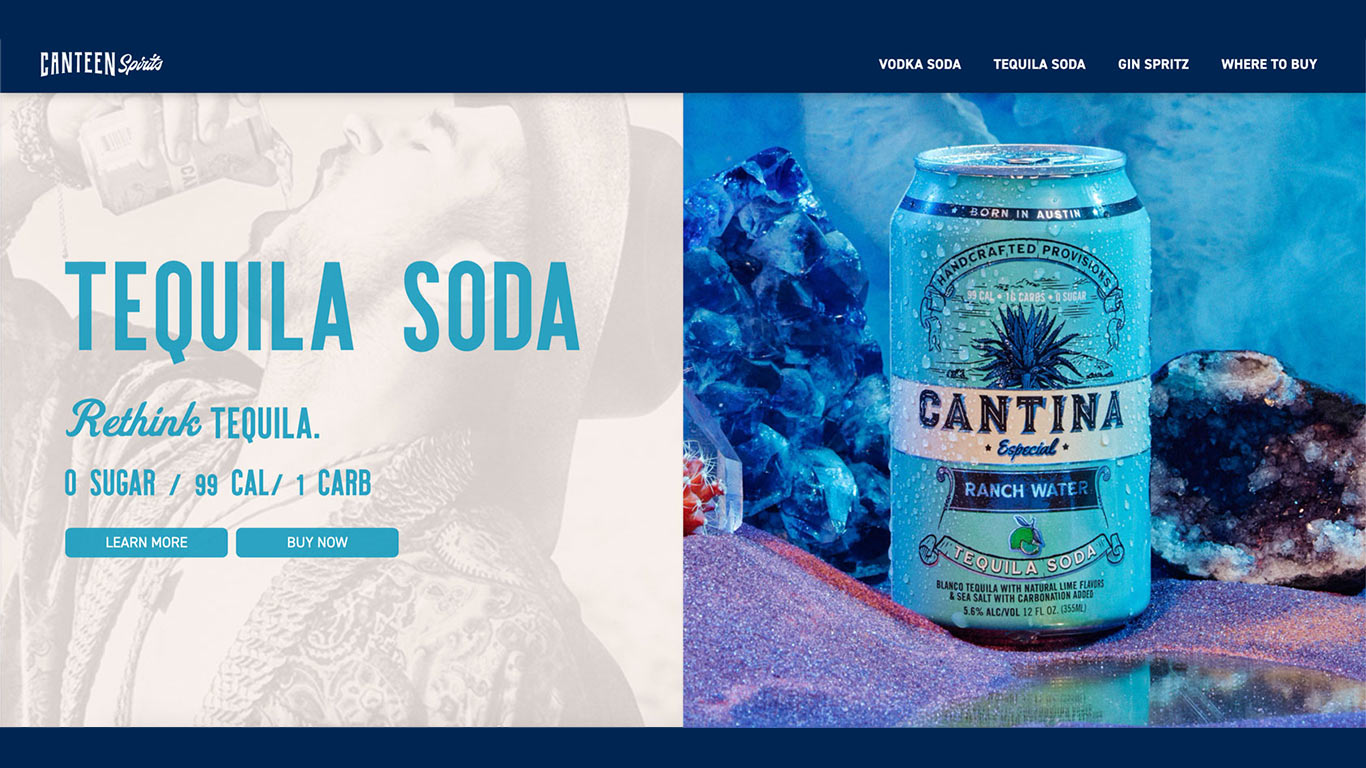Go to the Tequila Soda menu item
The width and height of the screenshot is (1366, 768).
(x=1039, y=64)
